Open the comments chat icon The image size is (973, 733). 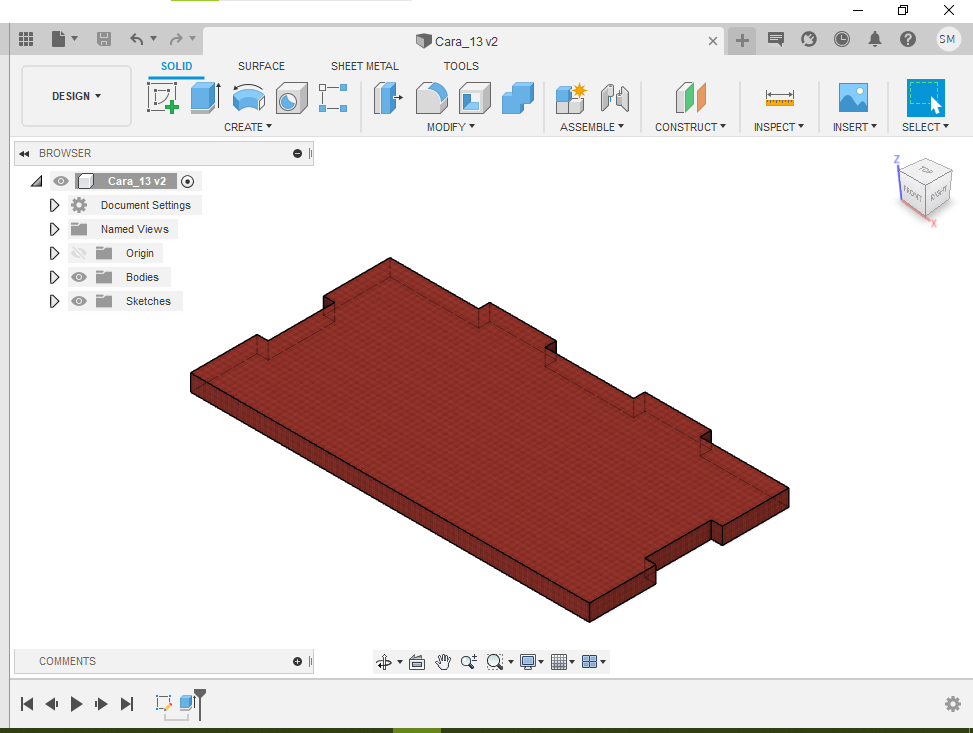[x=776, y=39]
